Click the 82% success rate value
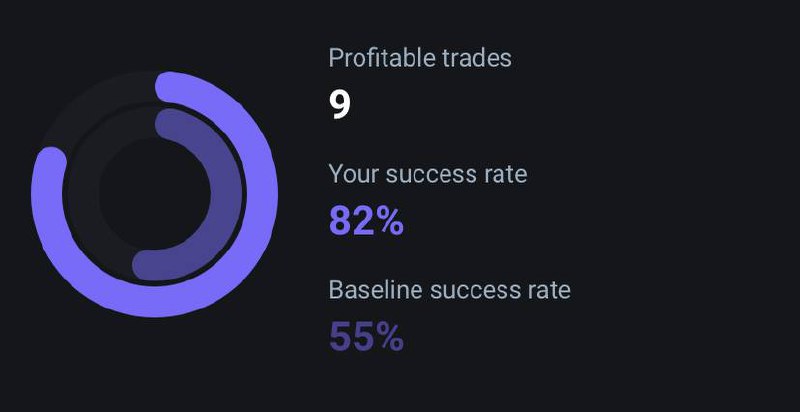The height and width of the screenshot is (412, 800). [366, 221]
